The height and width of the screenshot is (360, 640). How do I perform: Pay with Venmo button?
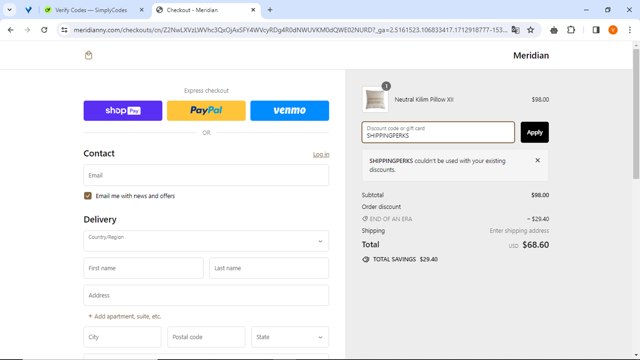tap(289, 111)
